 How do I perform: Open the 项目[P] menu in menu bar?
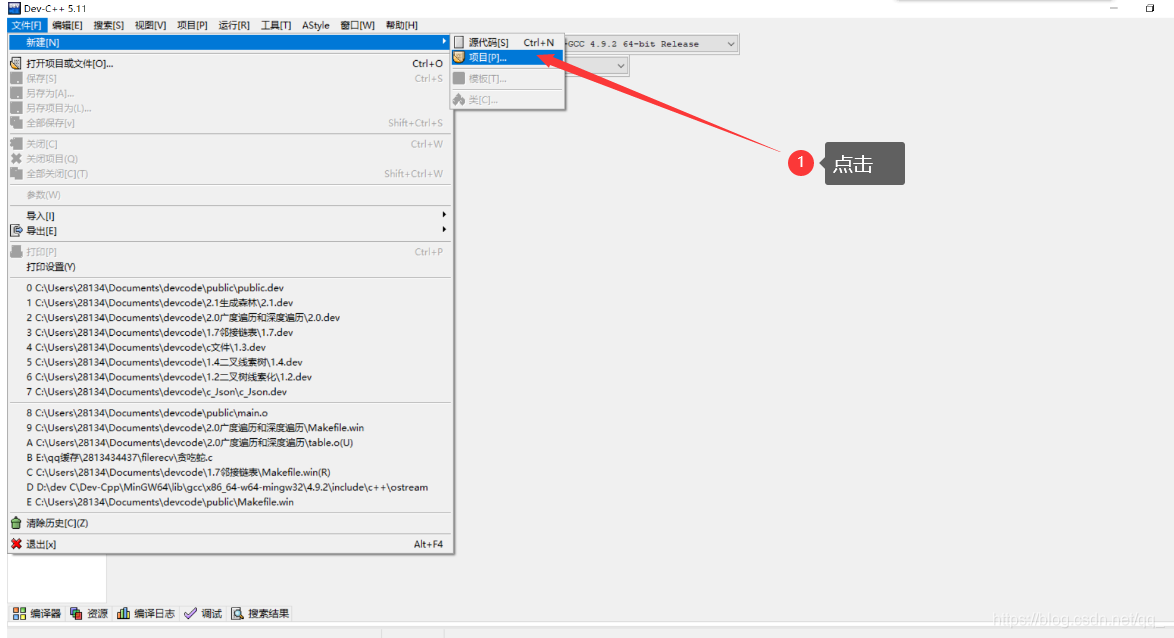click(x=192, y=25)
